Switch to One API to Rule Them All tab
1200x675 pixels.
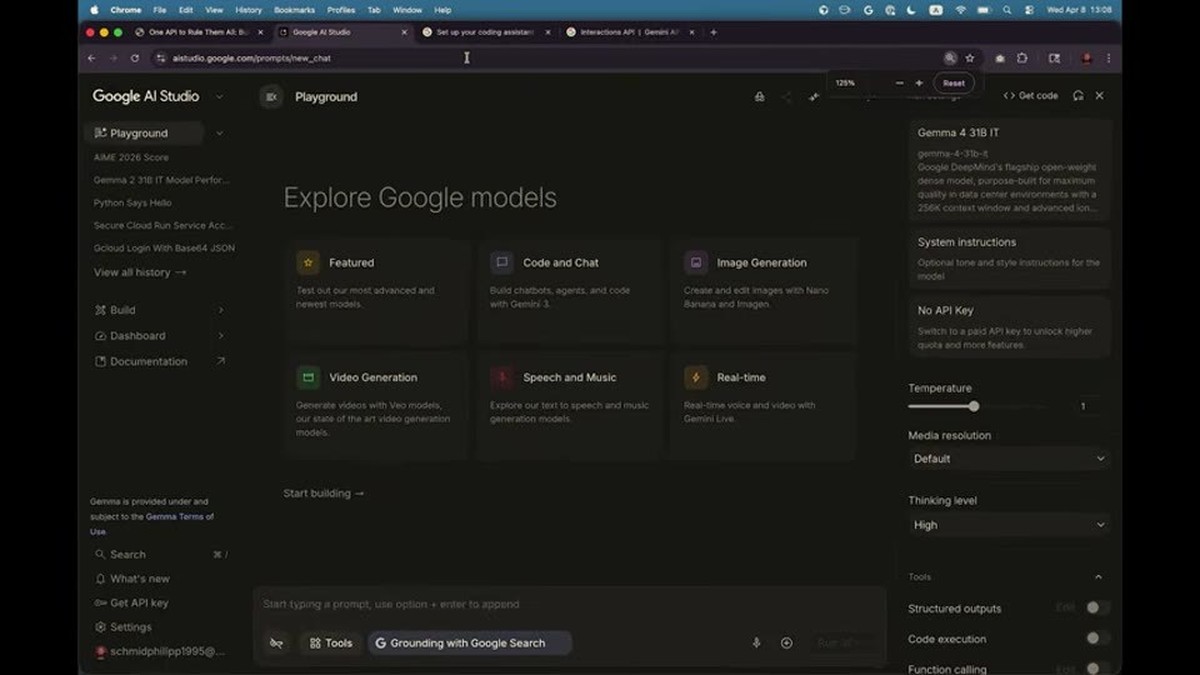tap(199, 32)
